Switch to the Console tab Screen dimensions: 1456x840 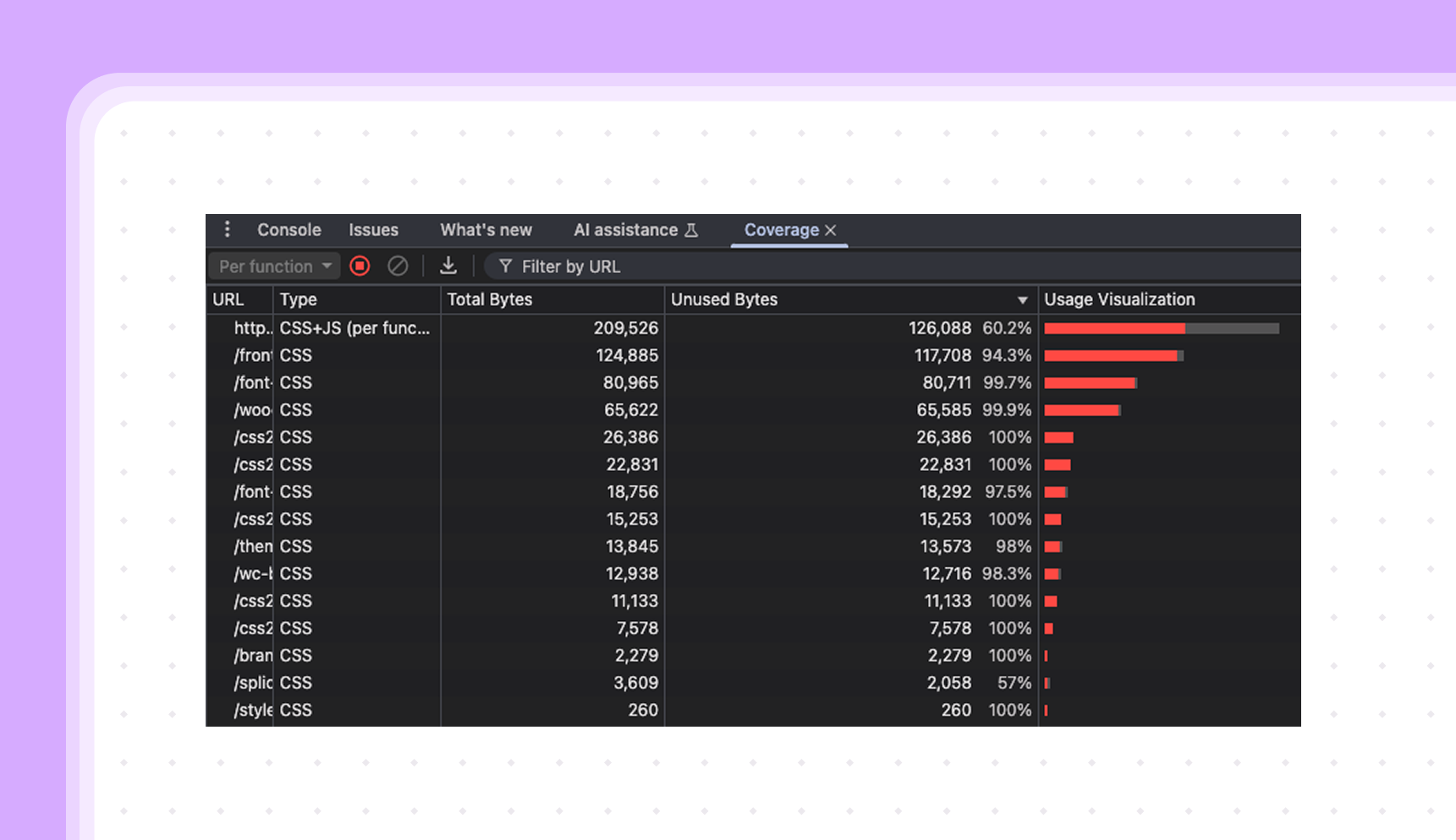click(x=288, y=230)
